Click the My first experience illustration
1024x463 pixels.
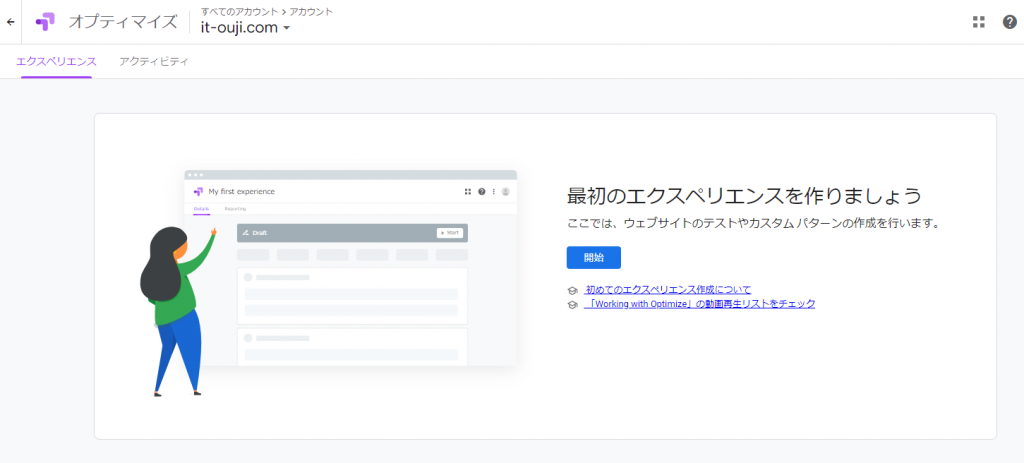[328, 283]
